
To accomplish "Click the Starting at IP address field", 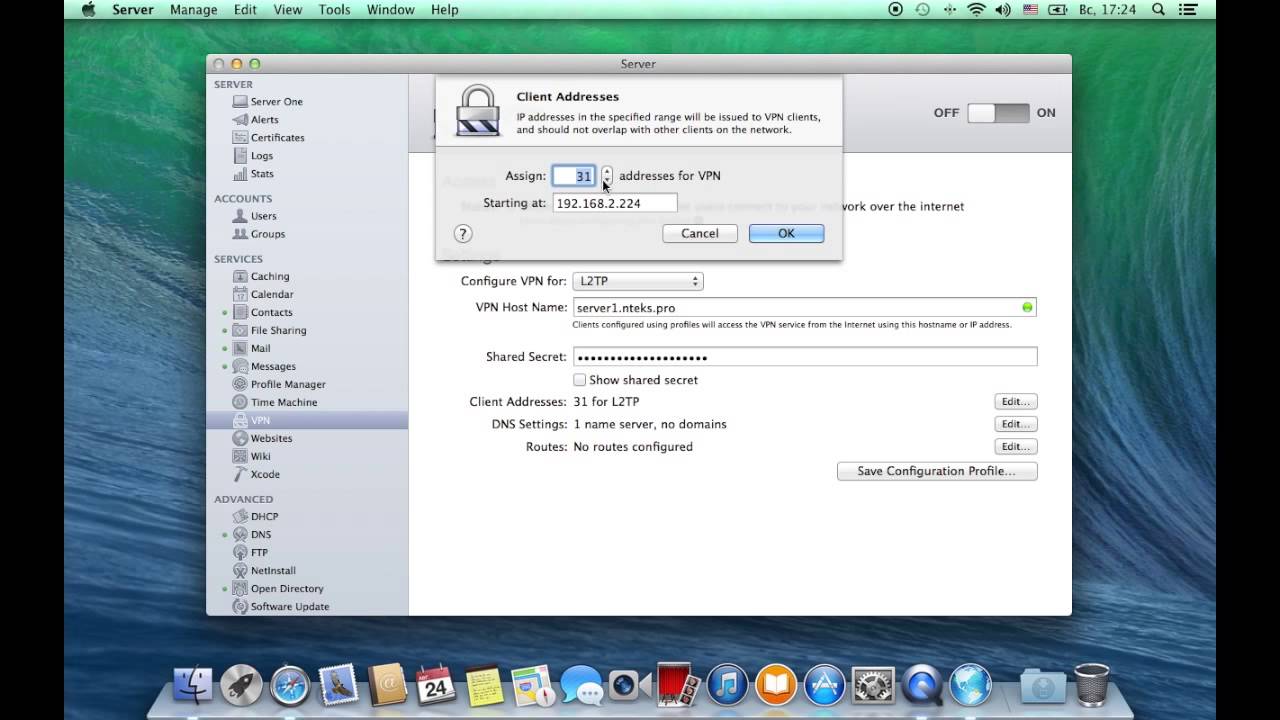I will 614,203.
